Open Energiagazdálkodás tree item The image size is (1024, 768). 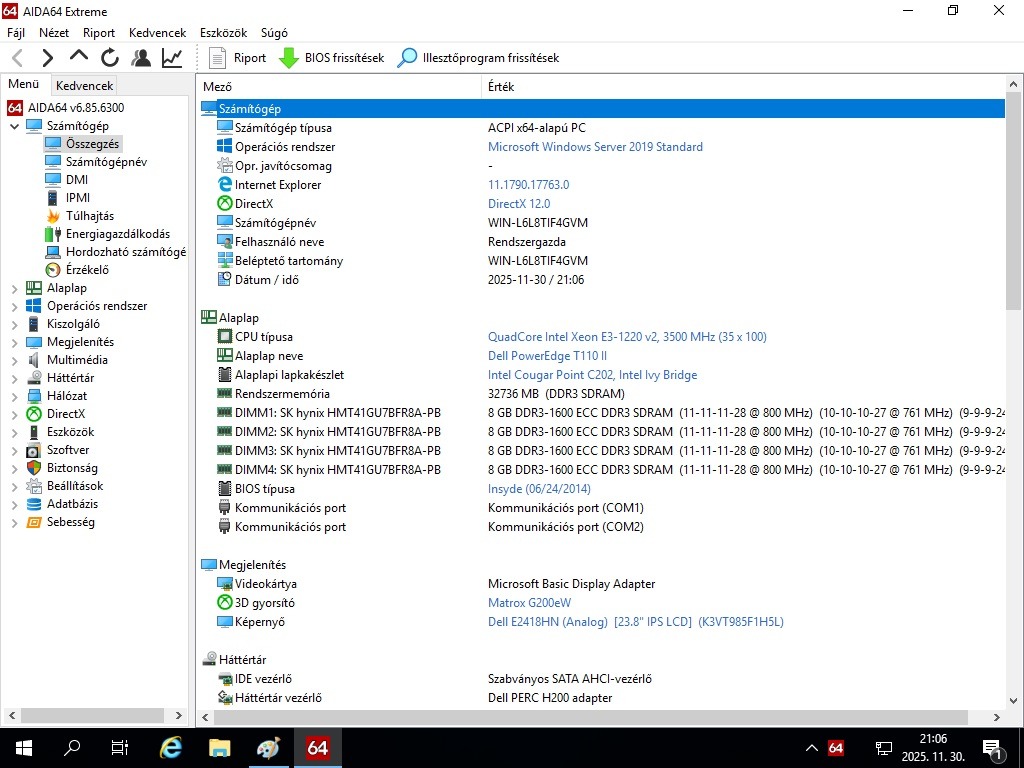click(x=118, y=234)
